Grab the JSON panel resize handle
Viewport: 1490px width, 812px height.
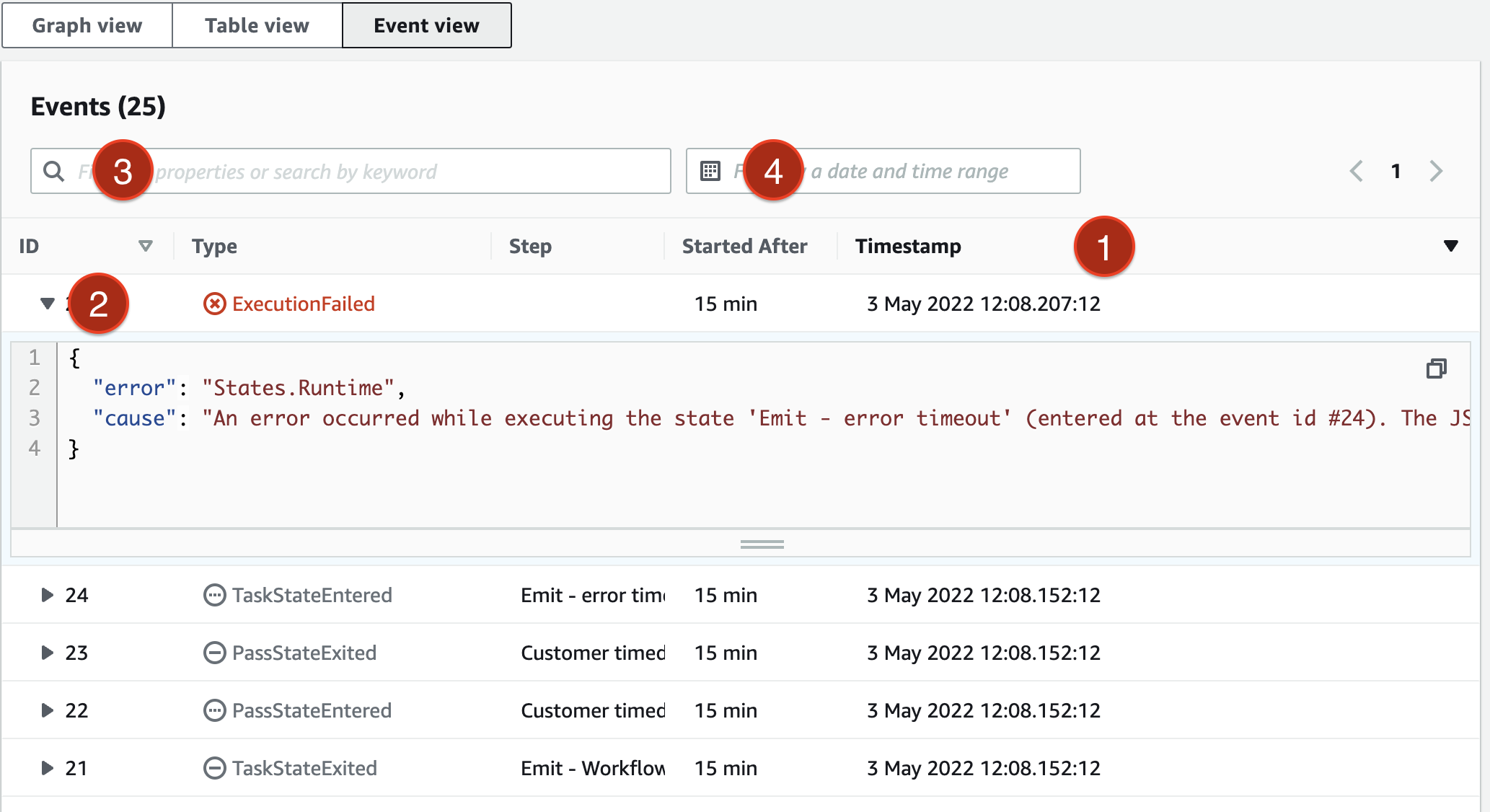[x=762, y=544]
